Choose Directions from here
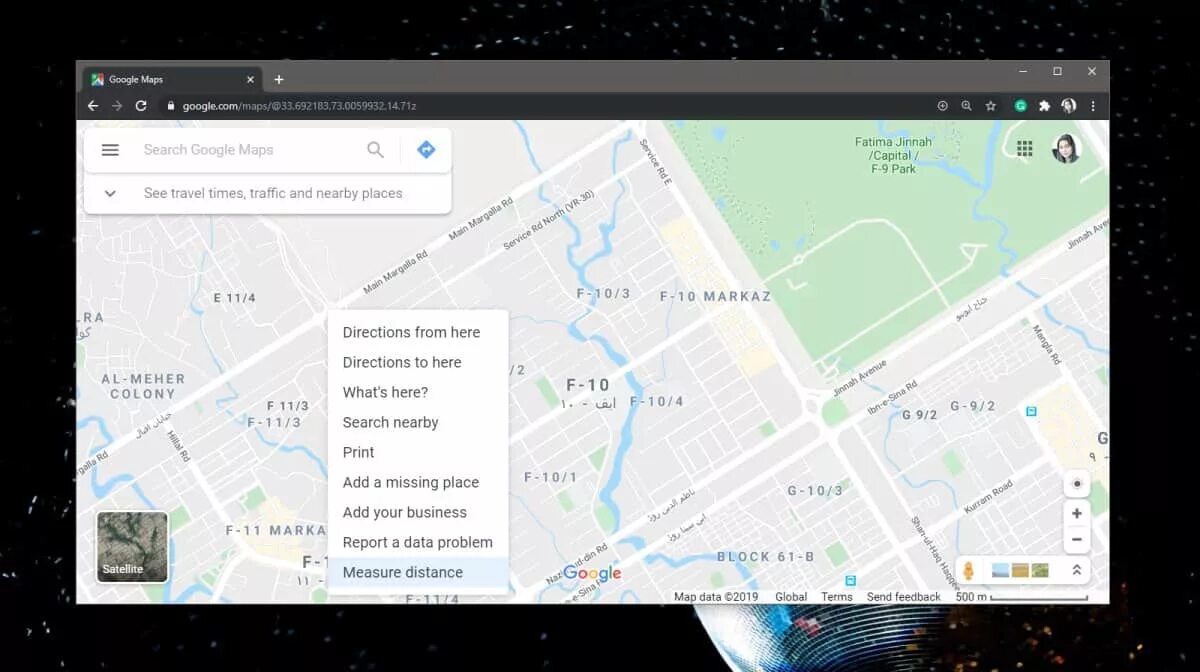Viewport: 1200px width, 672px height. click(418, 332)
